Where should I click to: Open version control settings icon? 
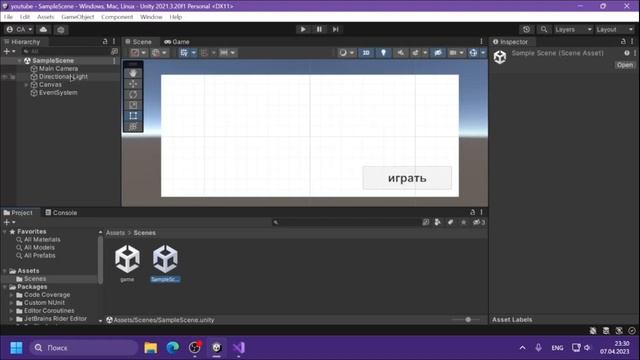[x=61, y=29]
